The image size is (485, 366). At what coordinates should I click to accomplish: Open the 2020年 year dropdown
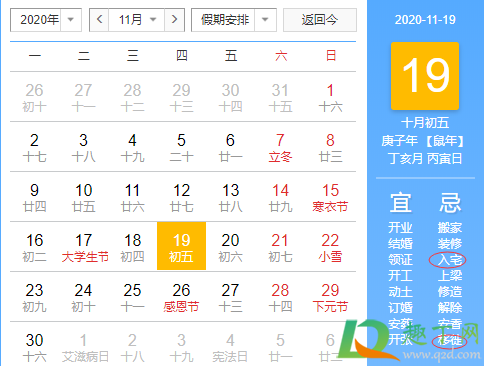pyautogui.click(x=46, y=20)
